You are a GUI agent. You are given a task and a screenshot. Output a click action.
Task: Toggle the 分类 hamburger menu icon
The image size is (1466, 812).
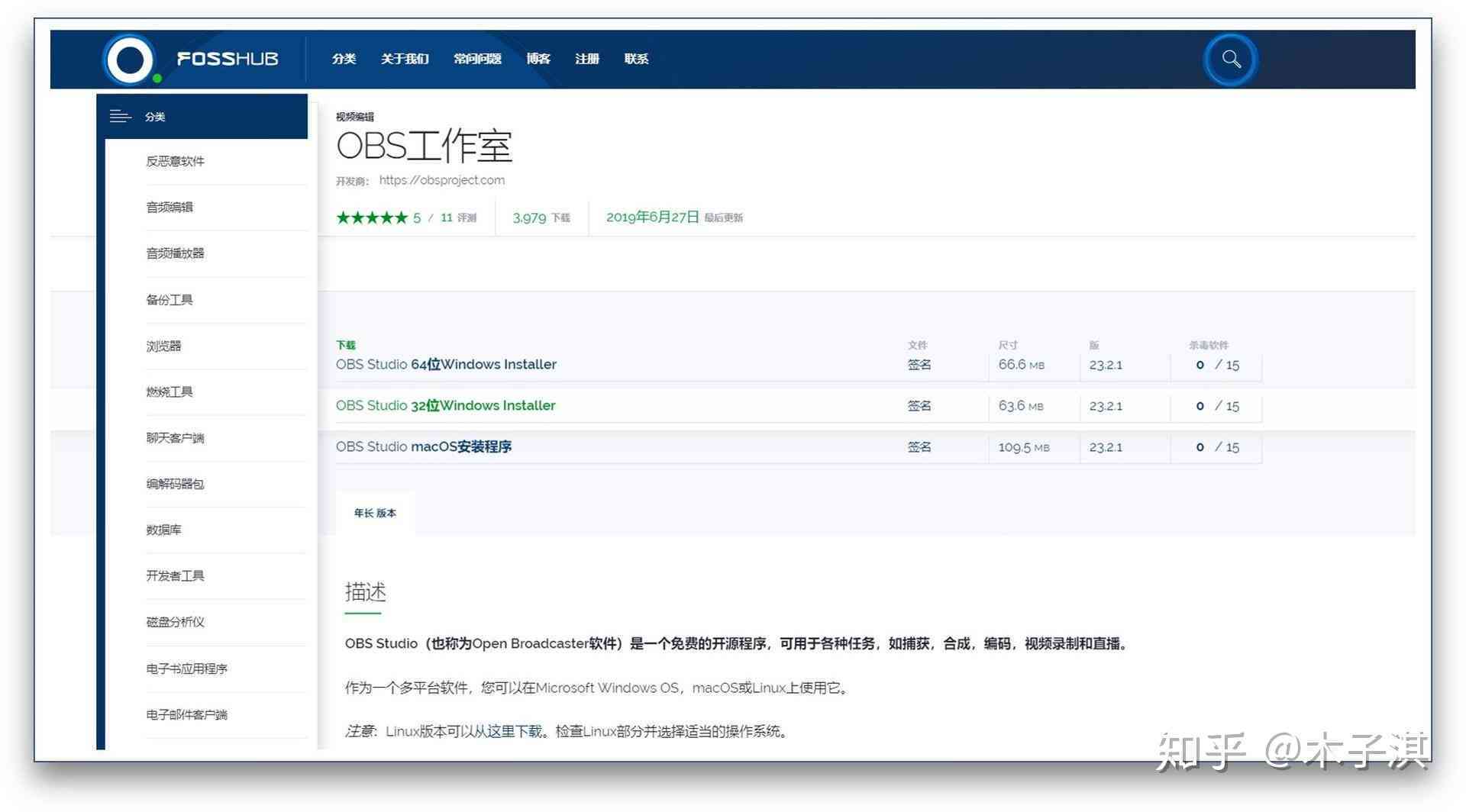[x=120, y=116]
